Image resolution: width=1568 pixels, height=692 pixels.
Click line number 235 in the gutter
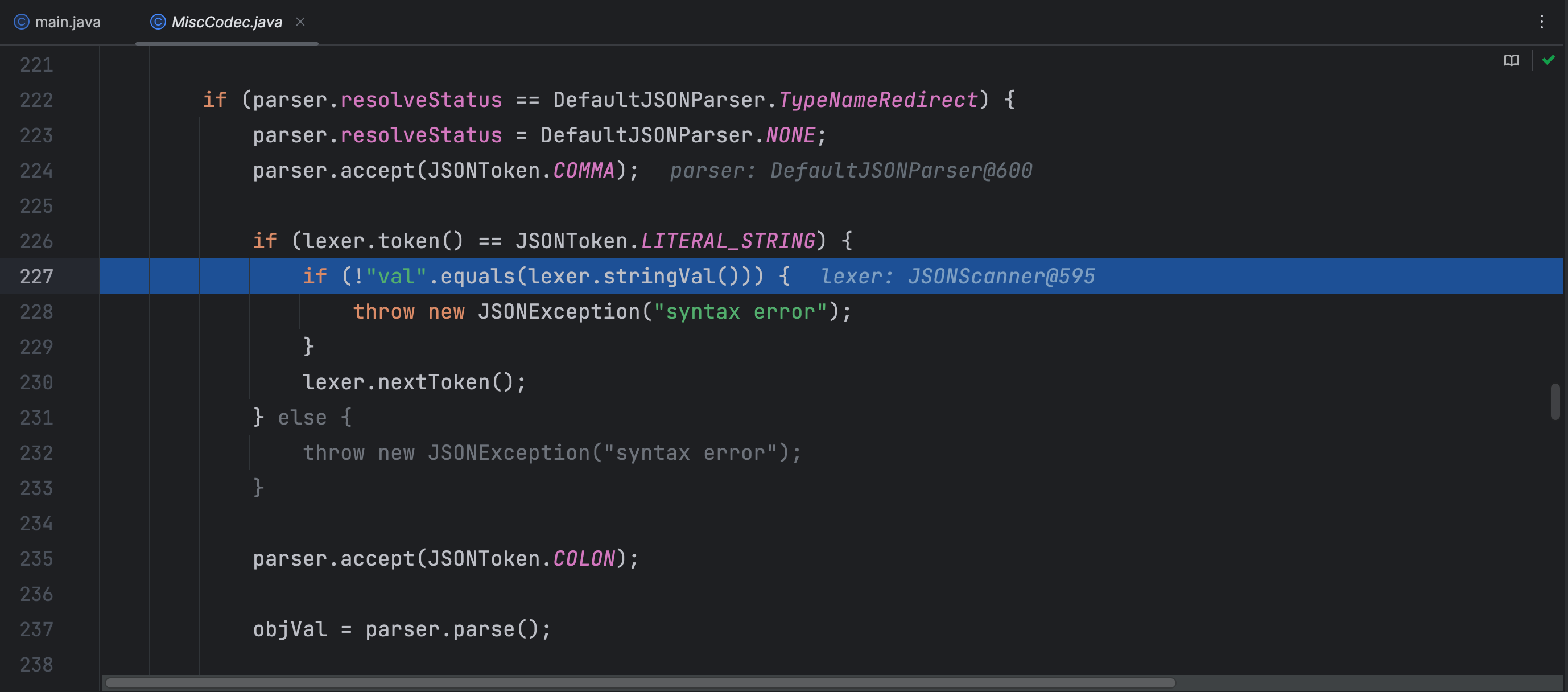pyautogui.click(x=36, y=559)
